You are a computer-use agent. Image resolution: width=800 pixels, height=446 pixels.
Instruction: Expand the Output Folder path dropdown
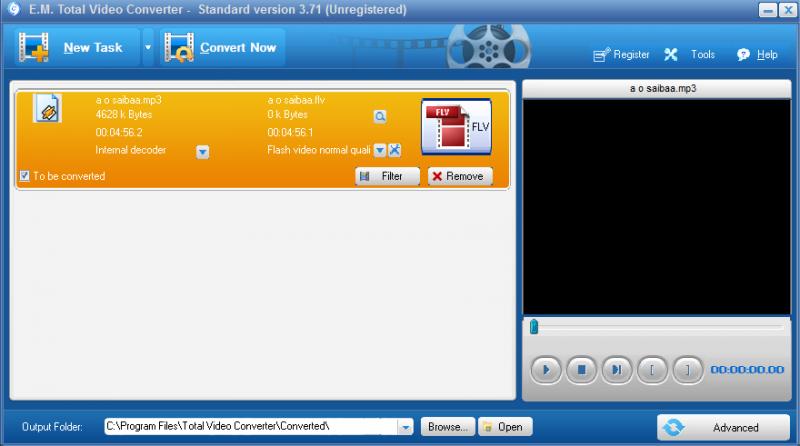coord(405,427)
